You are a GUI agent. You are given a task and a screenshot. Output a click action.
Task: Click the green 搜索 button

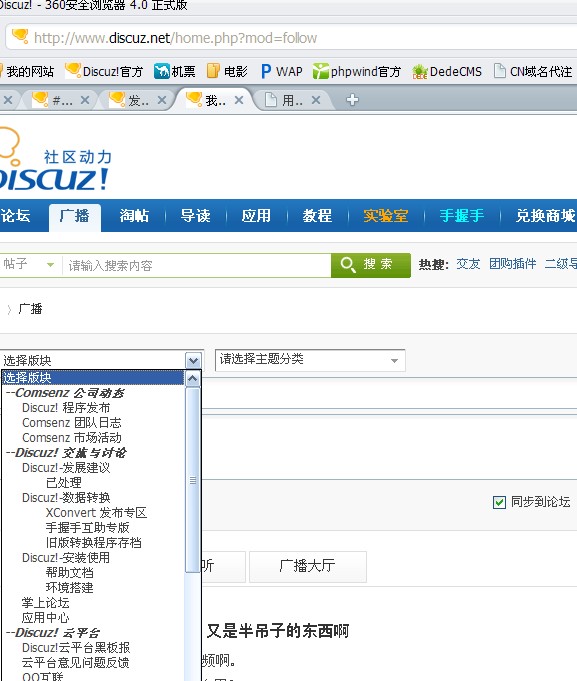point(371,265)
